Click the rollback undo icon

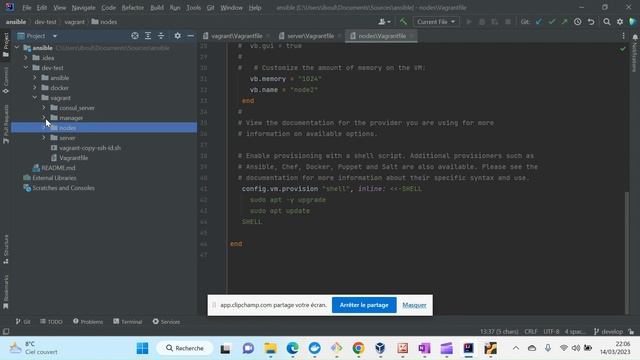[591, 22]
